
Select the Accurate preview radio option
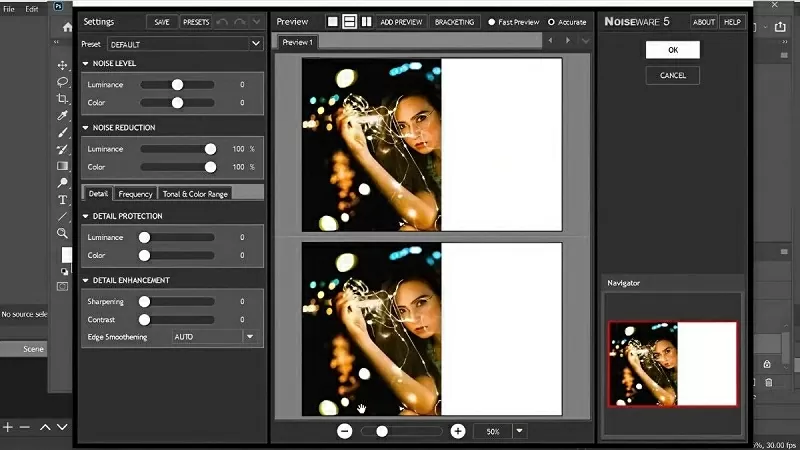551,21
